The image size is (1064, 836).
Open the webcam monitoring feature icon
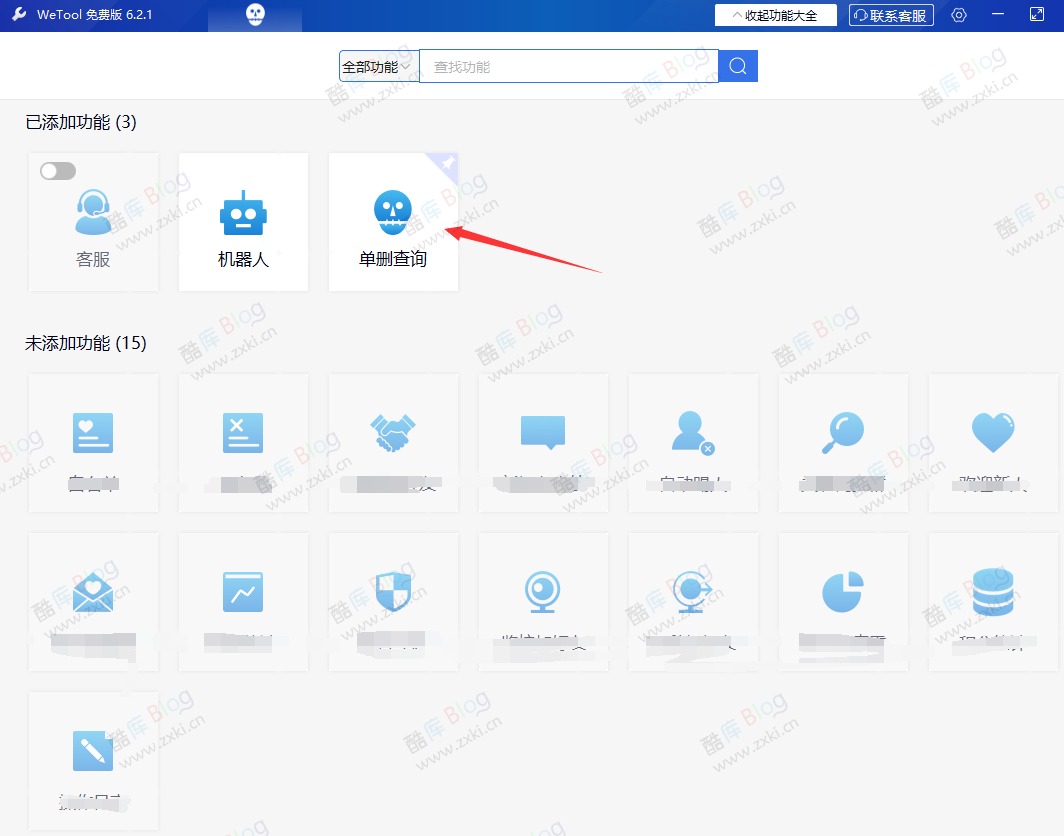[x=543, y=591]
